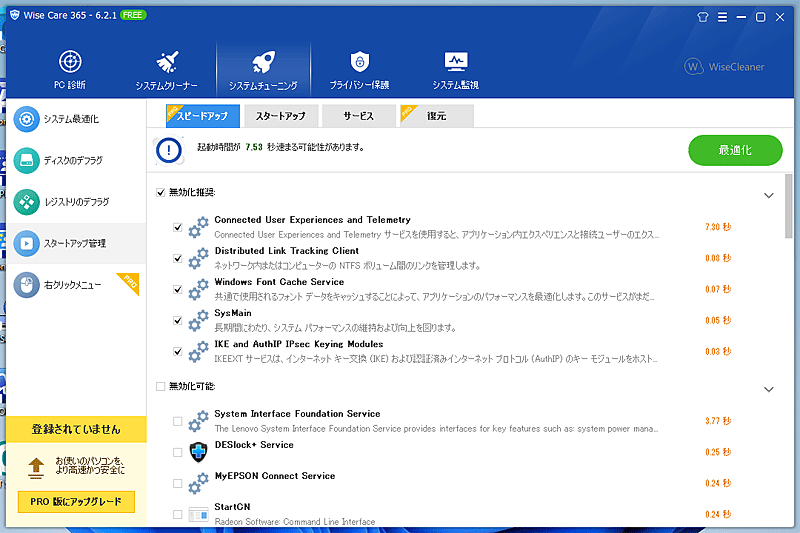The height and width of the screenshot is (533, 800).
Task: Click DESlock+ Service name text
Action: (x=254, y=445)
